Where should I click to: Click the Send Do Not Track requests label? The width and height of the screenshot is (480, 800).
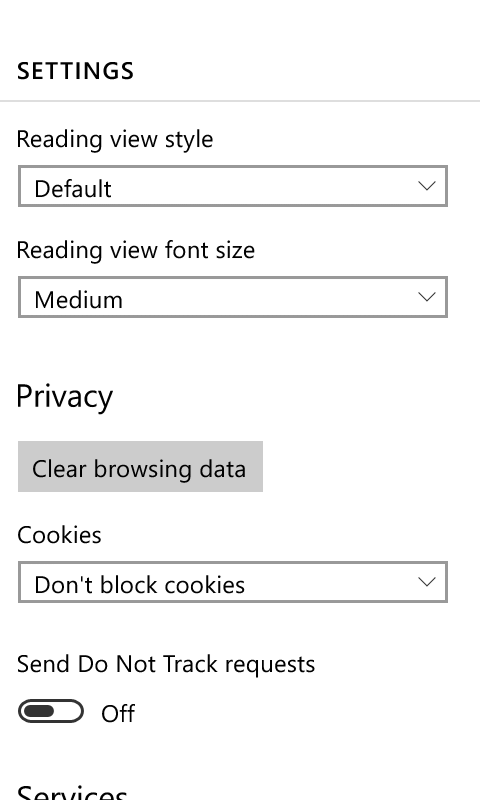166,665
